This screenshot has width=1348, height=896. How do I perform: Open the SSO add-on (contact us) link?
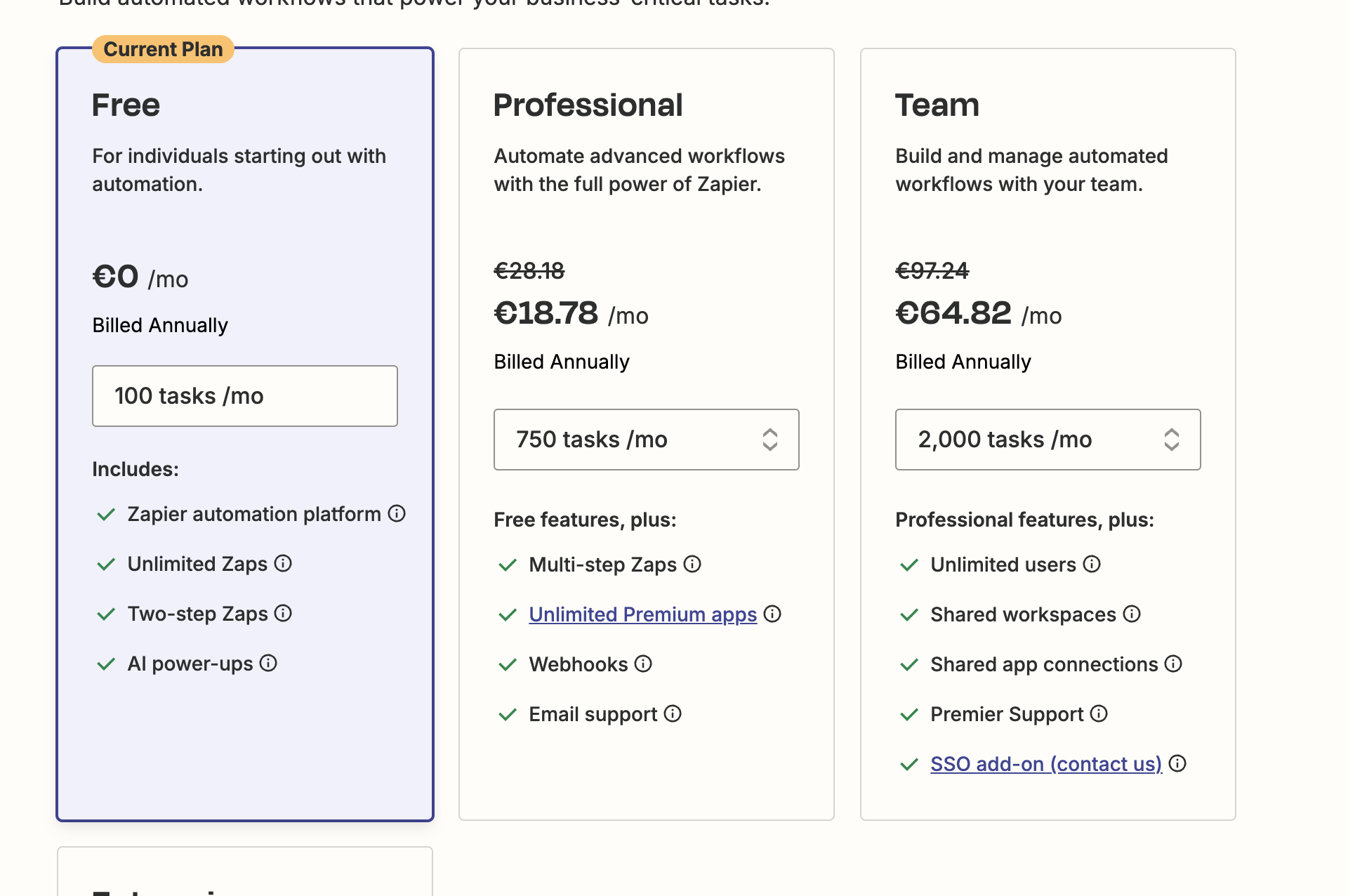pyautogui.click(x=1046, y=764)
